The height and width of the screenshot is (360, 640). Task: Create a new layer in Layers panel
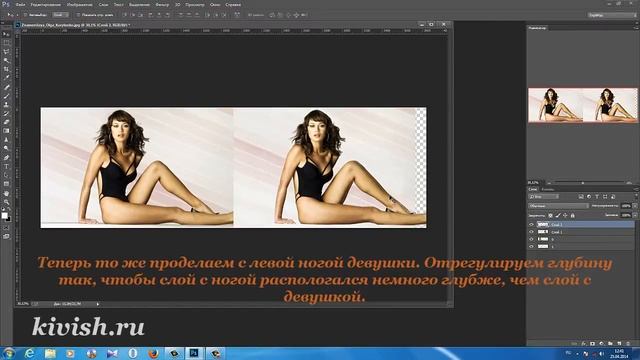coord(619,344)
